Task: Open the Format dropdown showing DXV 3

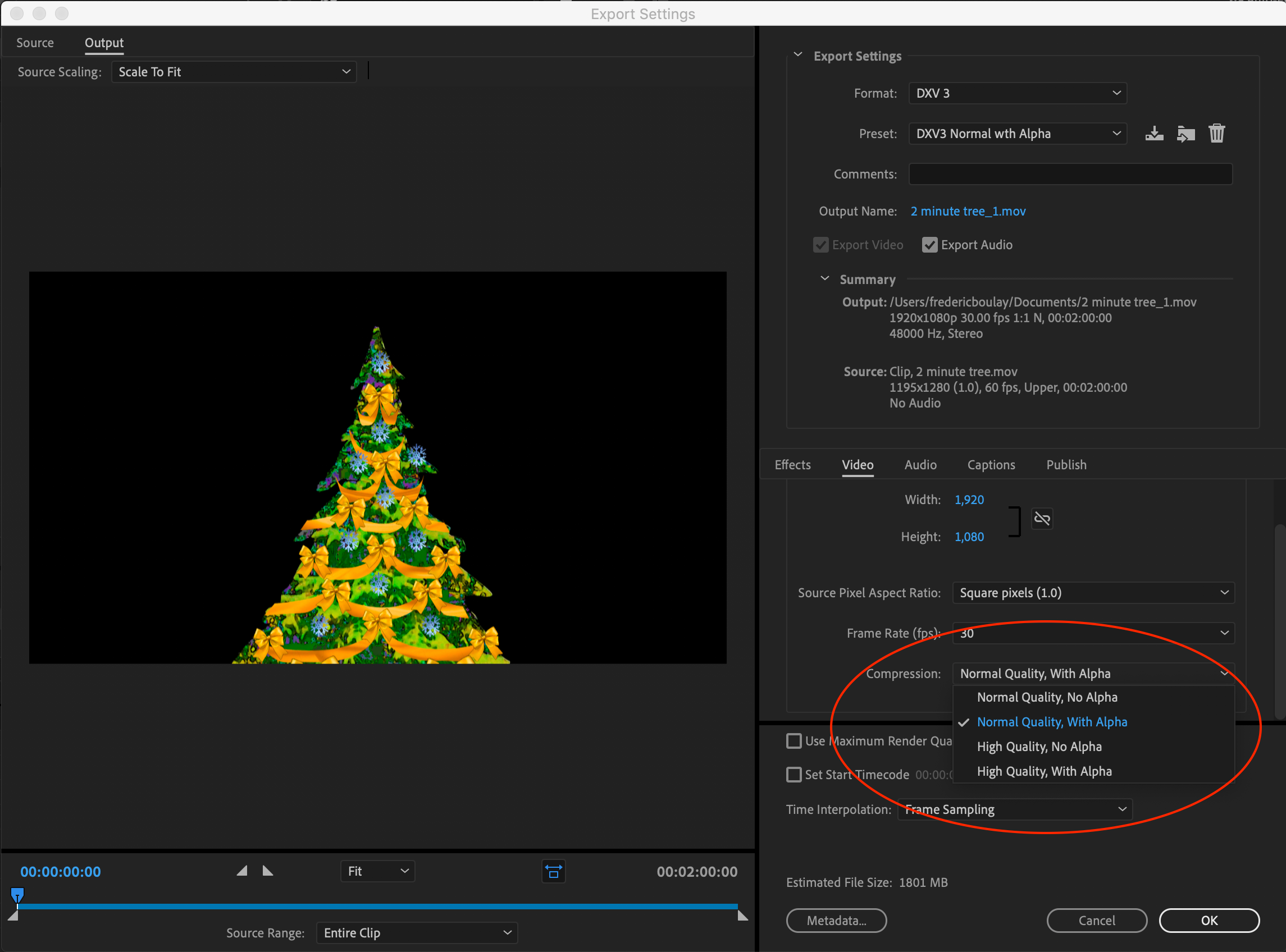Action: pyautogui.click(x=1018, y=93)
